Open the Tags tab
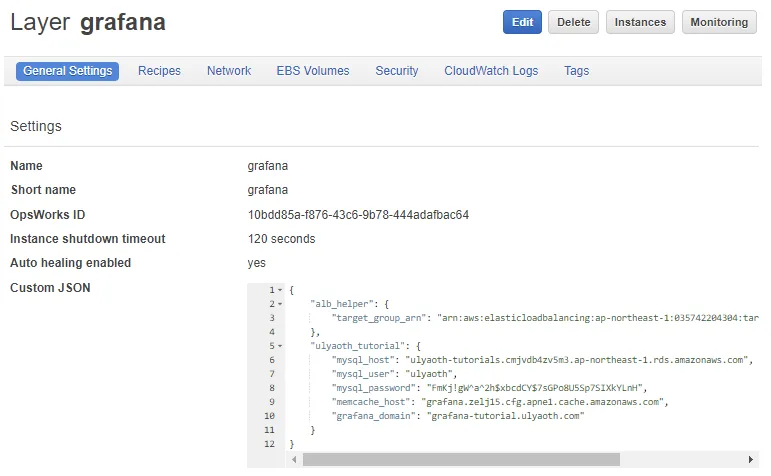The image size is (771, 476). click(x=576, y=71)
